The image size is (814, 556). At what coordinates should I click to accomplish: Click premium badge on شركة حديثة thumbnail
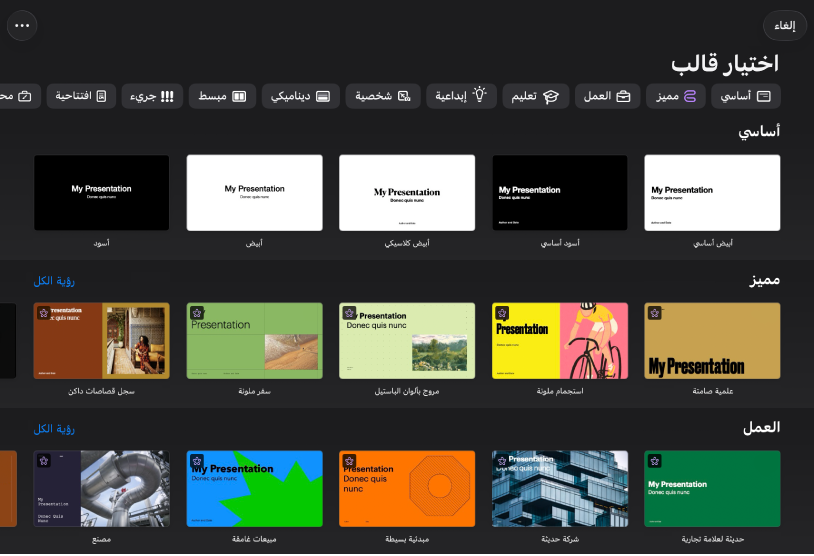pos(502,461)
